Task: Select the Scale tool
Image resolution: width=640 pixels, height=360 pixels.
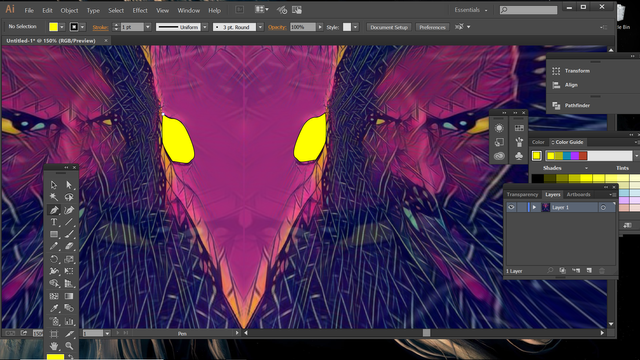Action: [x=69, y=259]
